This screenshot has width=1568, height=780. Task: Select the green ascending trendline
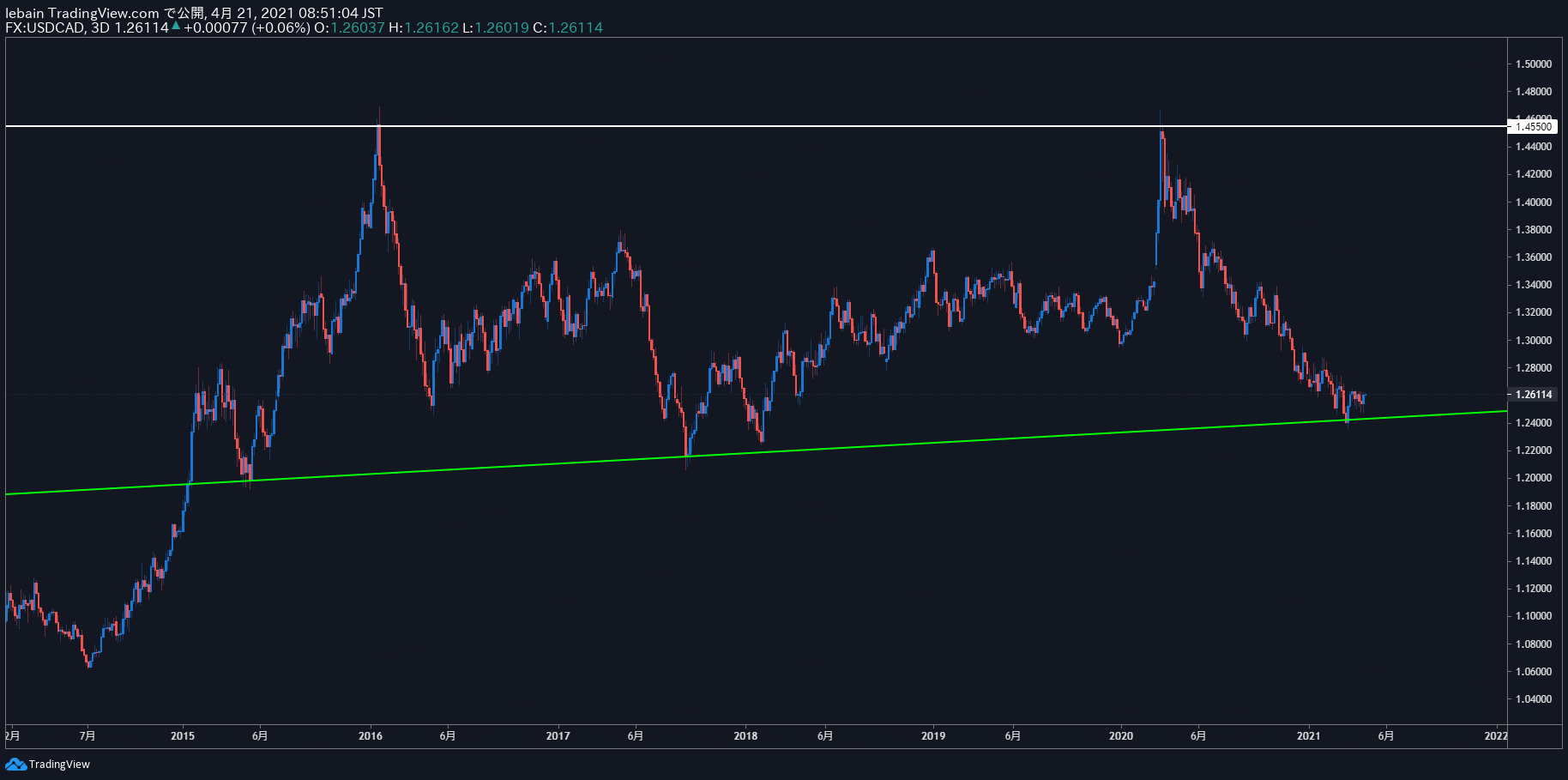point(755,454)
